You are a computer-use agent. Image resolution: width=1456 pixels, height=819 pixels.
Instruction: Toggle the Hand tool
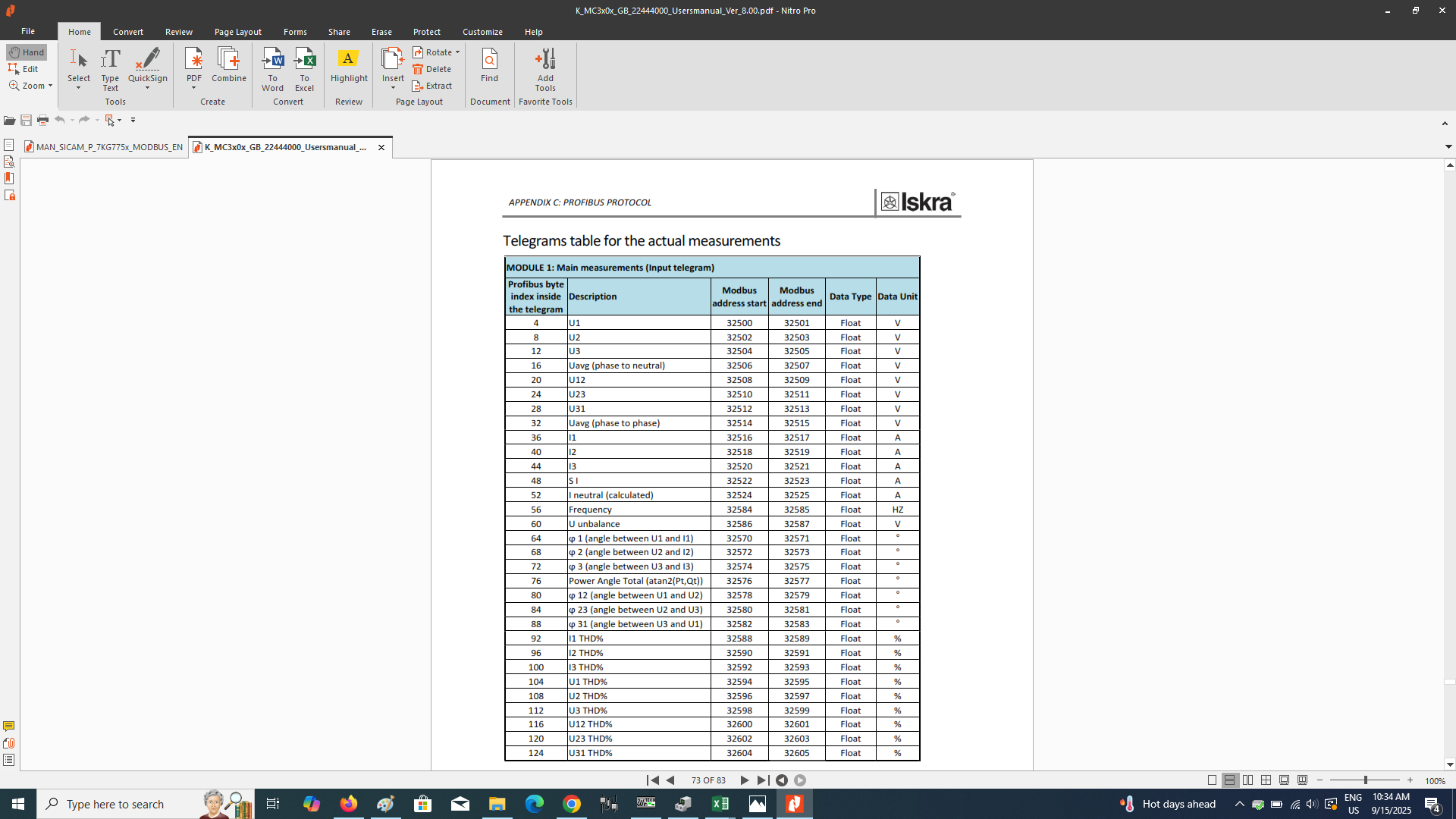point(27,52)
